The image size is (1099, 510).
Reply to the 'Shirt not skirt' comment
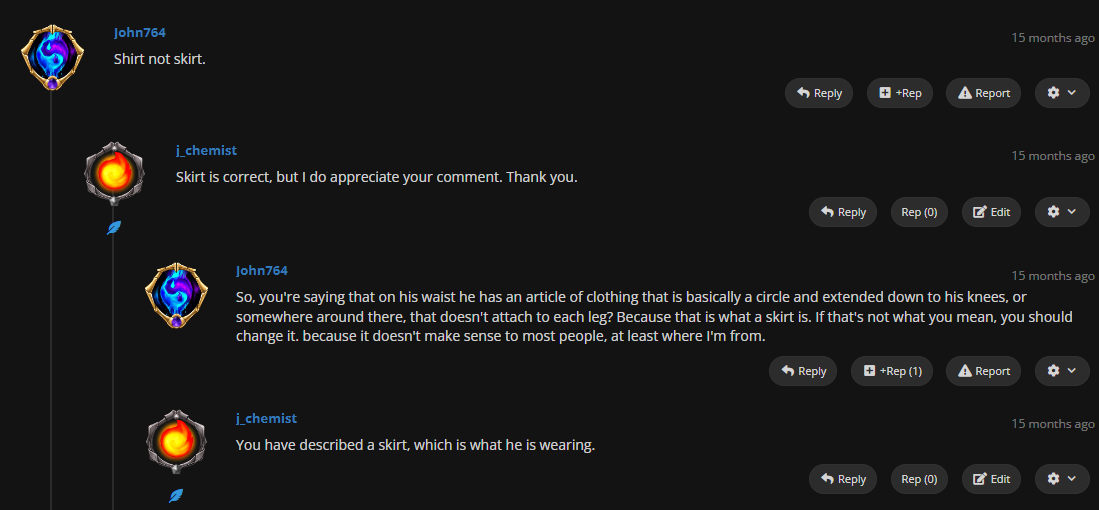coord(818,93)
